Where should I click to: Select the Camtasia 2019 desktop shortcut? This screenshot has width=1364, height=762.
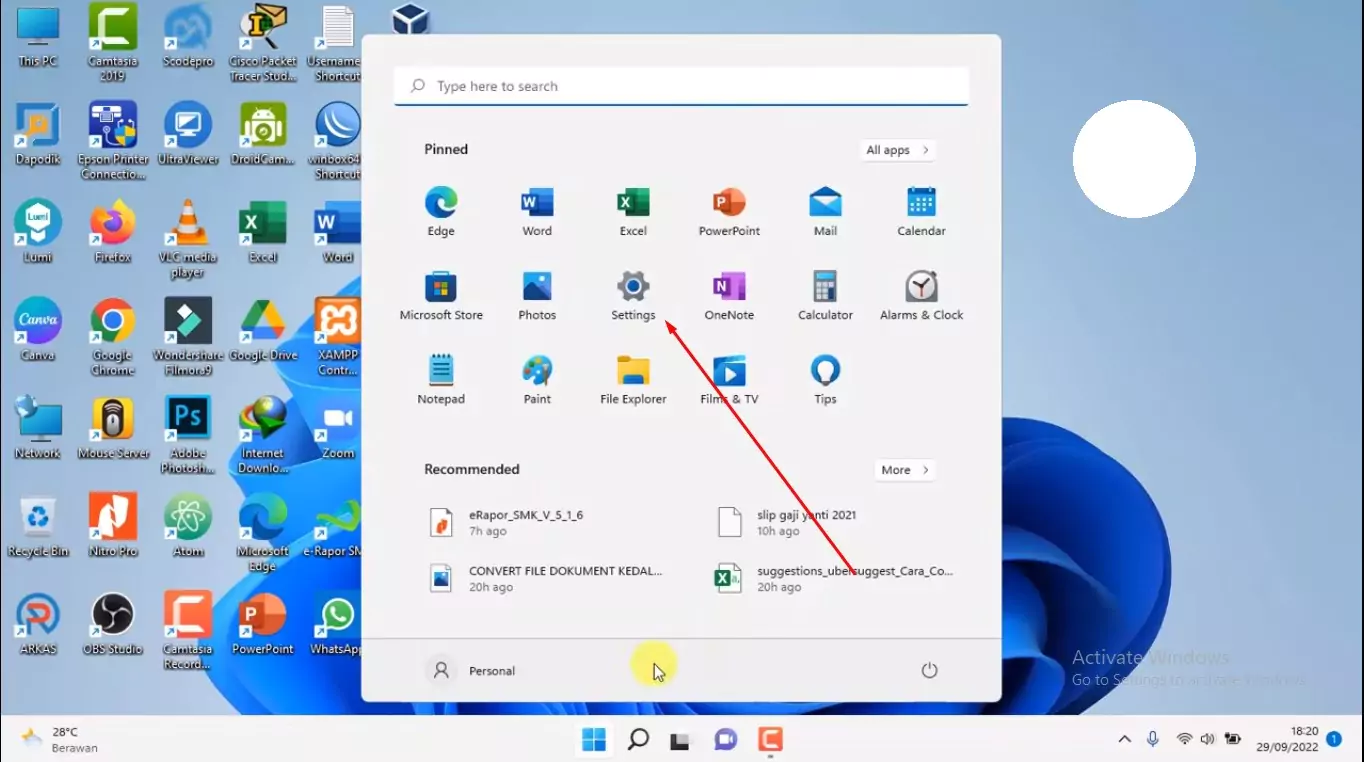(113, 42)
